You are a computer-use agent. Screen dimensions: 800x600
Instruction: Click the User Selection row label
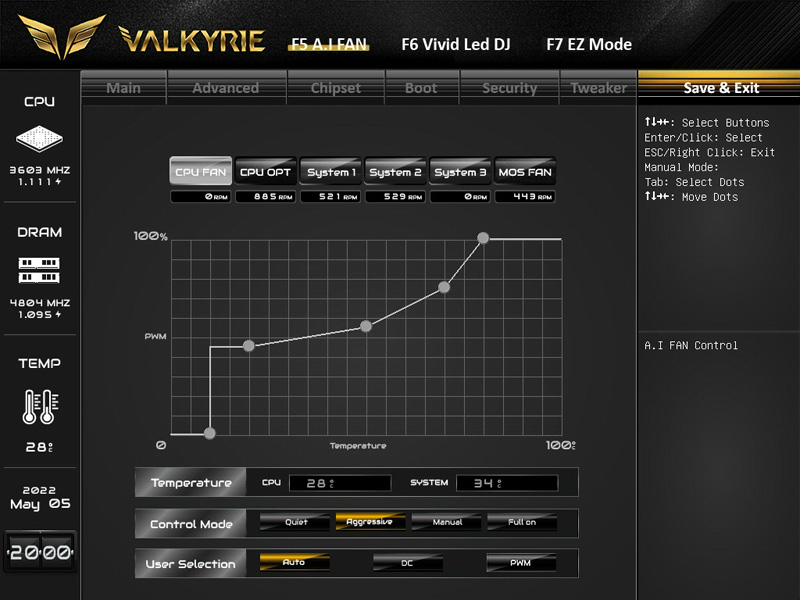coord(191,563)
